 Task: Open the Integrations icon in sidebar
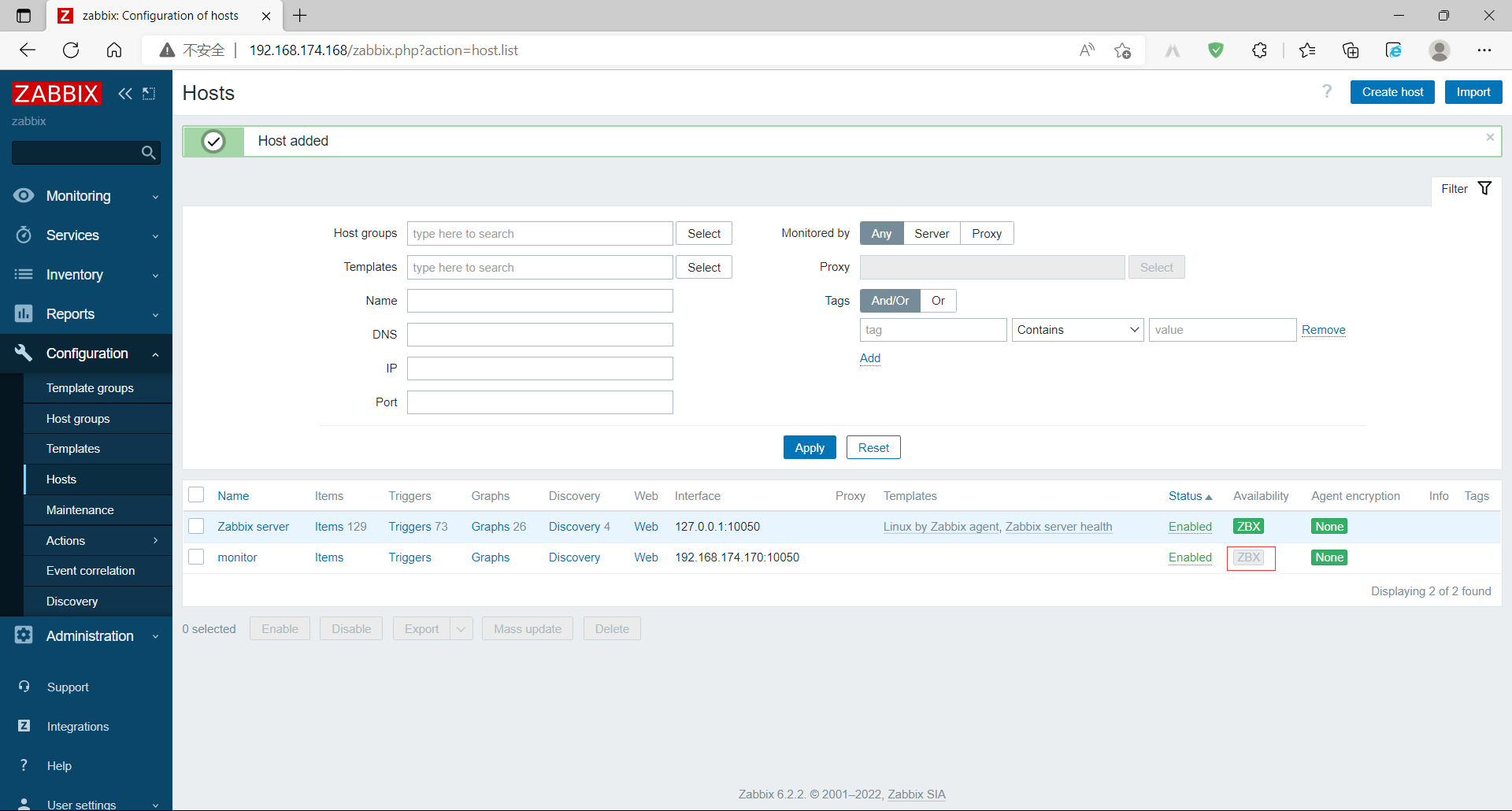pos(24,726)
